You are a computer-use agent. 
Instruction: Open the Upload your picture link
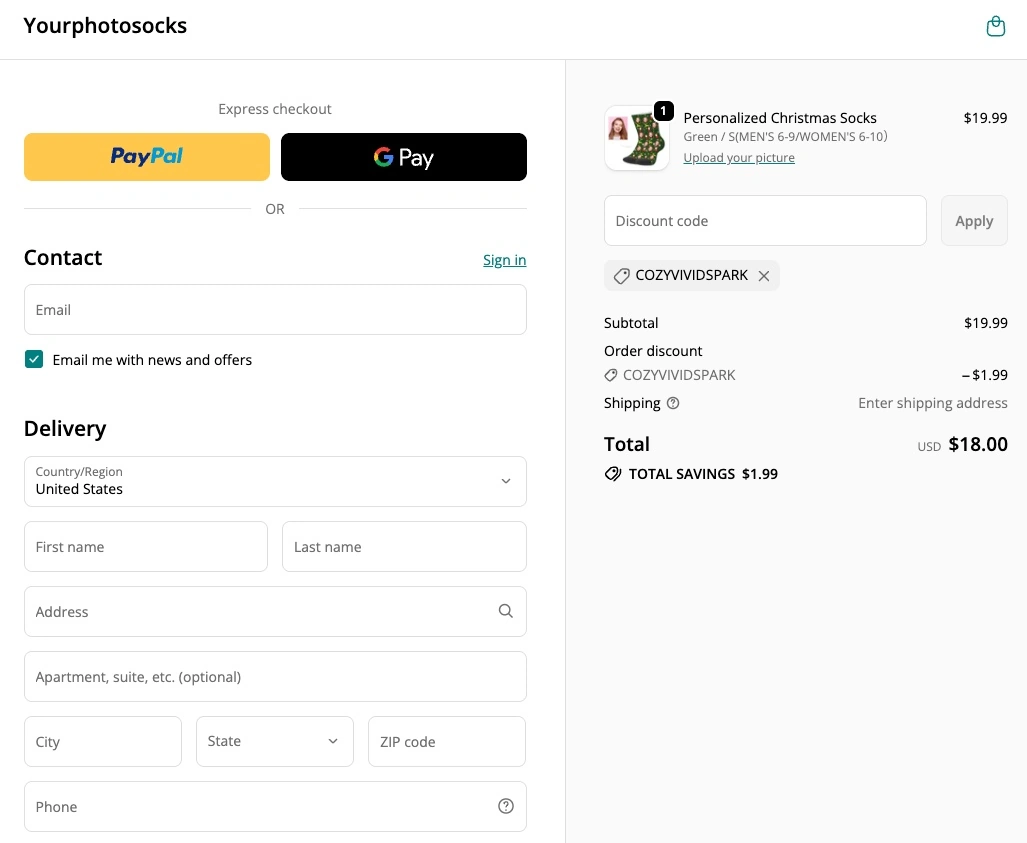tap(739, 158)
